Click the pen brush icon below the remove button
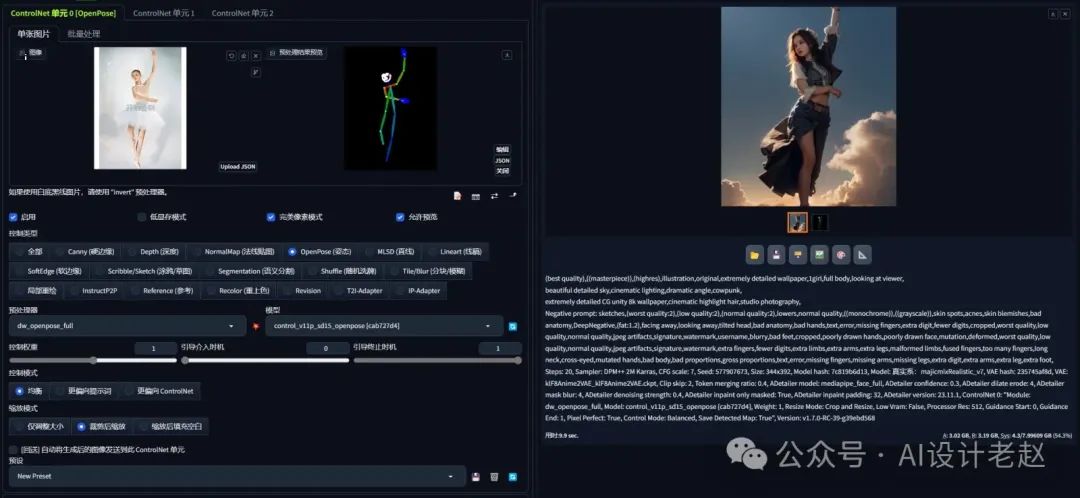The width and height of the screenshot is (1080, 498). [x=256, y=72]
